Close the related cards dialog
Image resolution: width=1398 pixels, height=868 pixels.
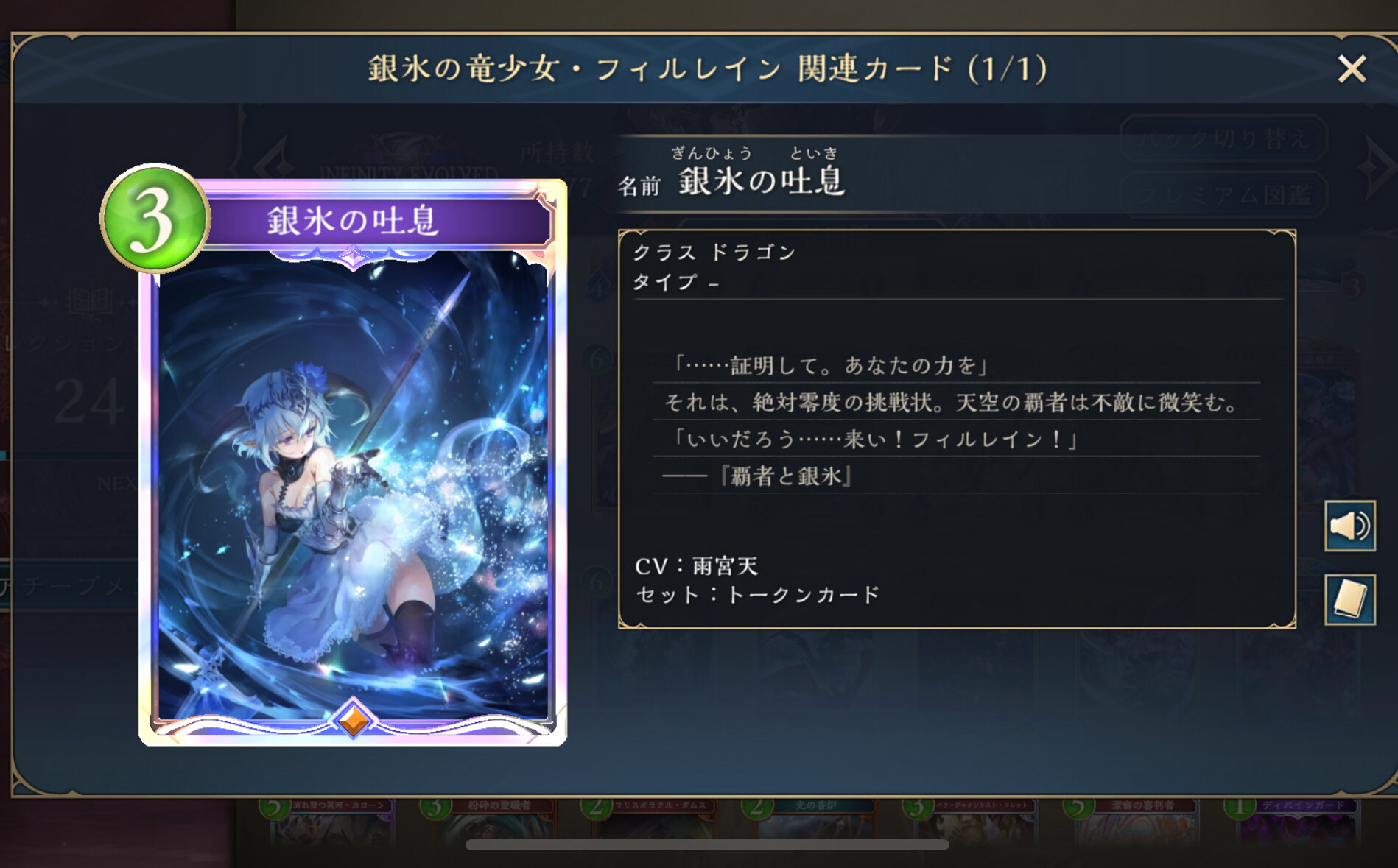click(x=1352, y=69)
